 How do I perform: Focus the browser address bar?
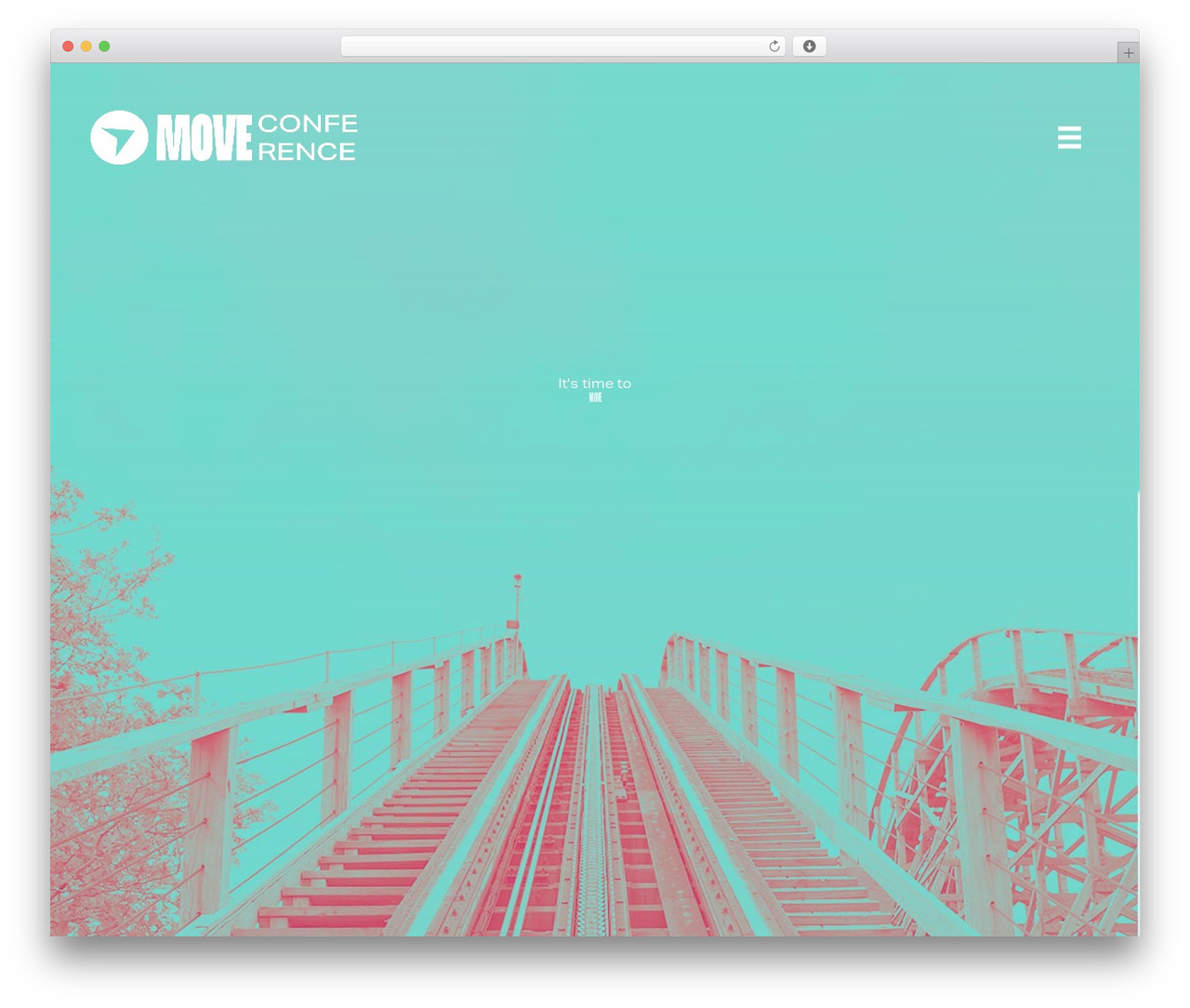click(562, 46)
